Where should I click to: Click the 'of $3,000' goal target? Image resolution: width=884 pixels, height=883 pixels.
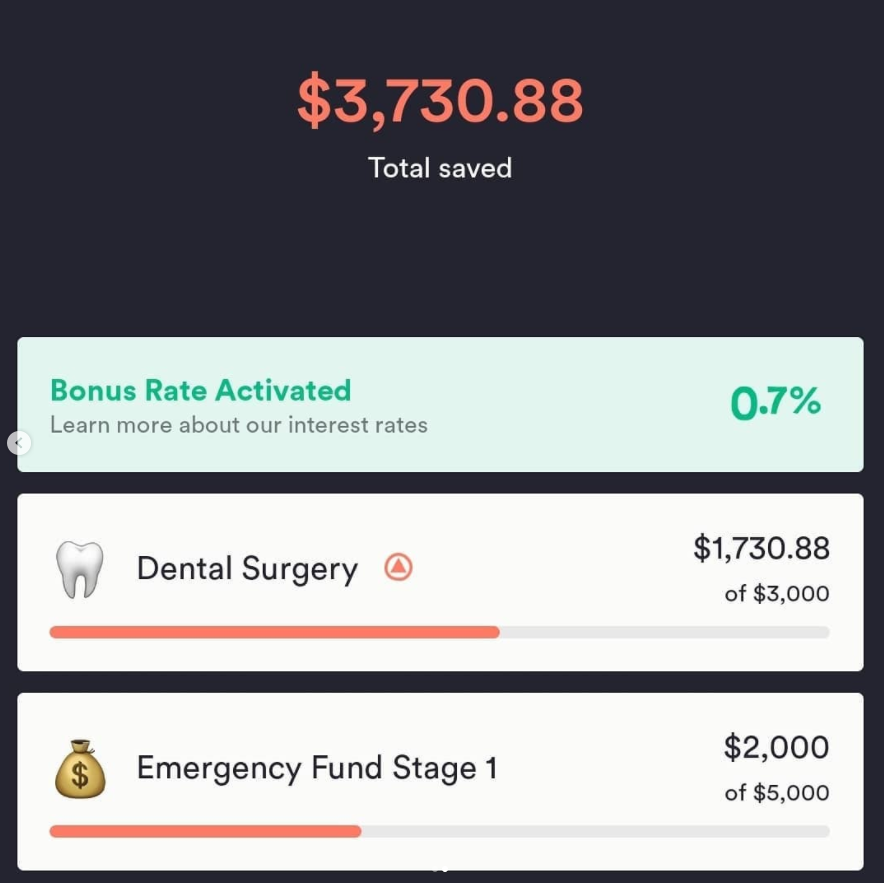[777, 594]
